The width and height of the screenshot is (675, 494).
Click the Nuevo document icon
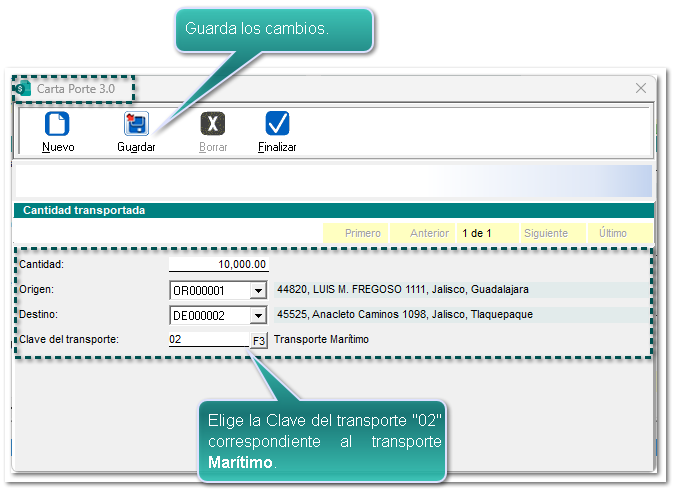tap(57, 124)
